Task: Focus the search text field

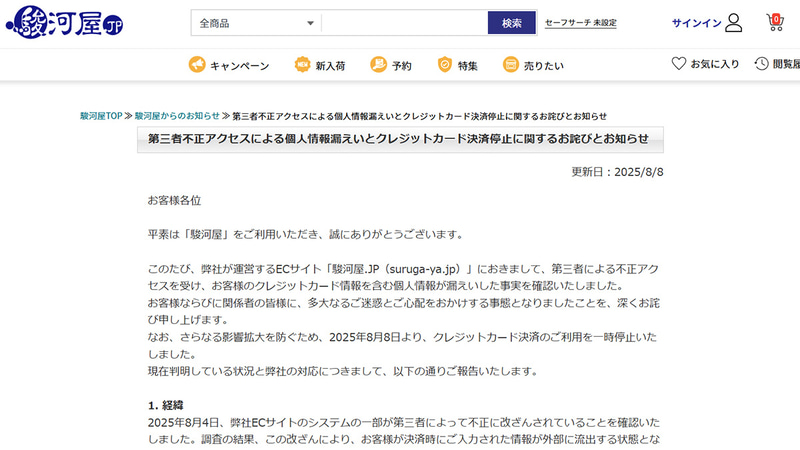Action: tap(405, 23)
